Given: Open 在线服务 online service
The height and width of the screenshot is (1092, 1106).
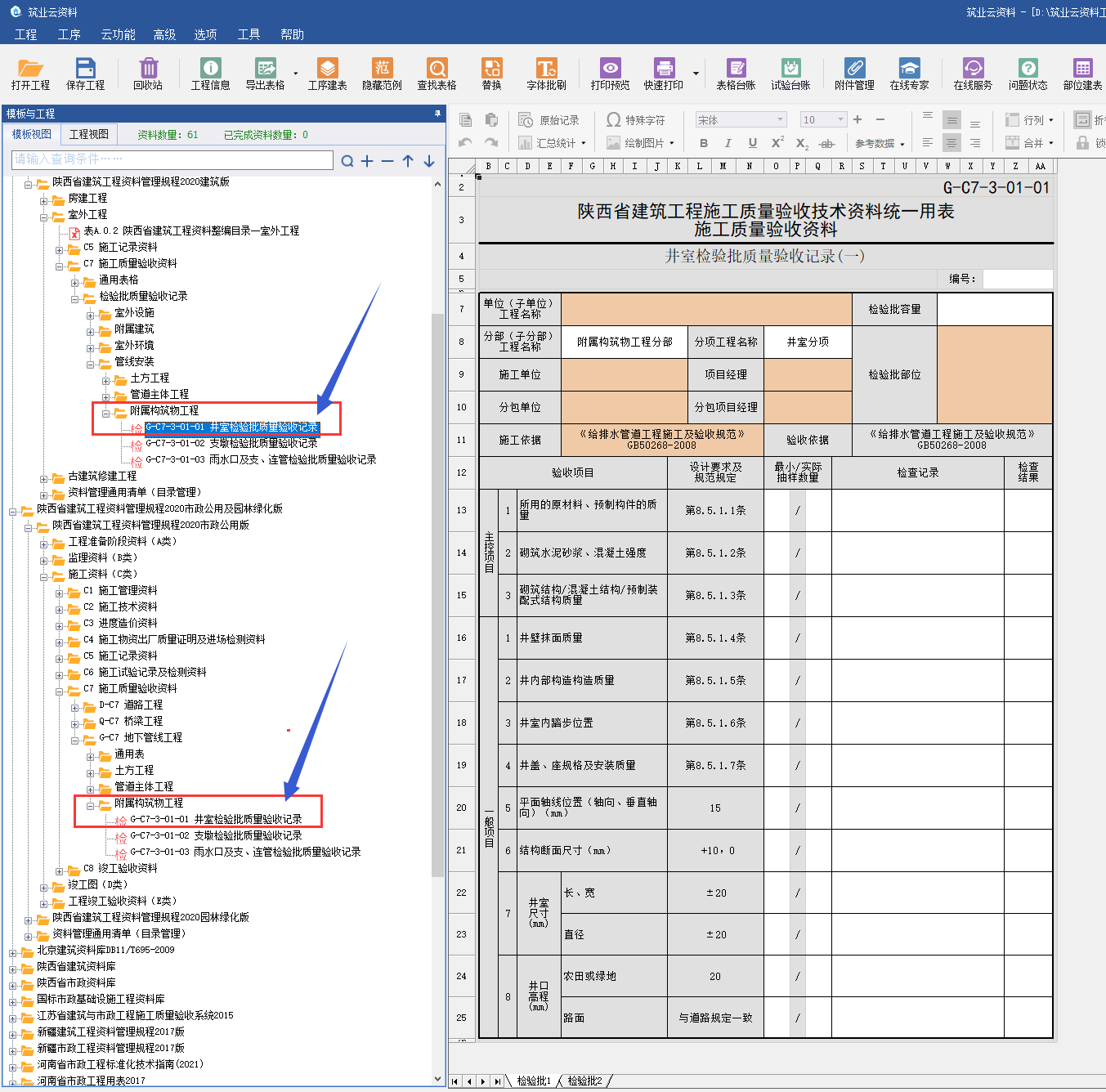Looking at the screenshot, I should coord(973,74).
